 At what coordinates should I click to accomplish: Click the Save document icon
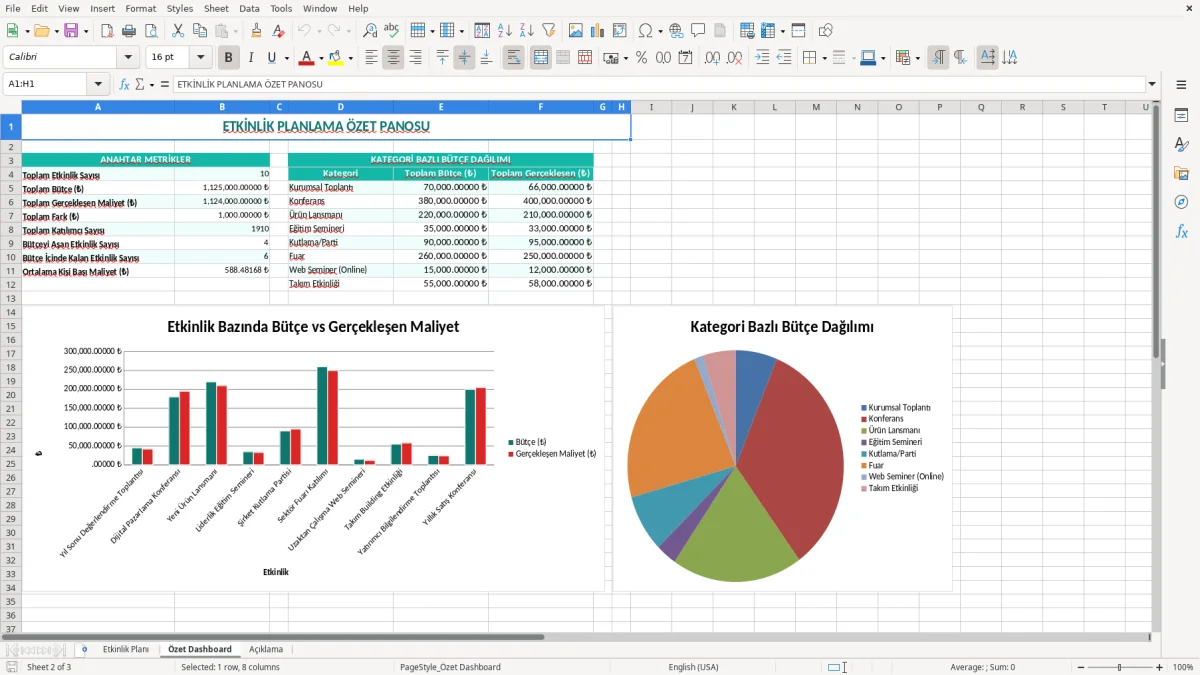click(x=71, y=31)
